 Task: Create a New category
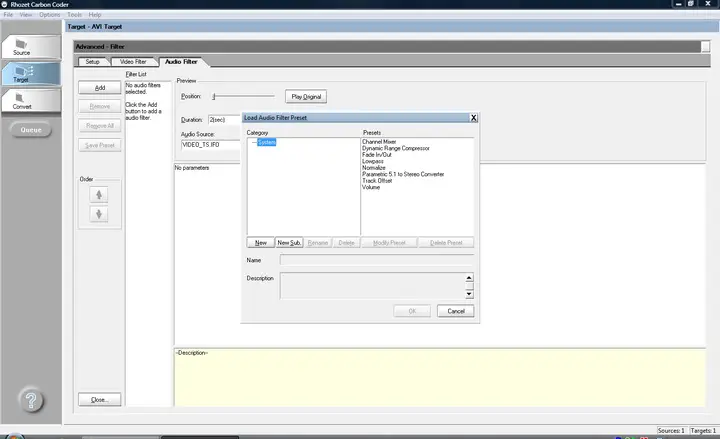(x=261, y=242)
